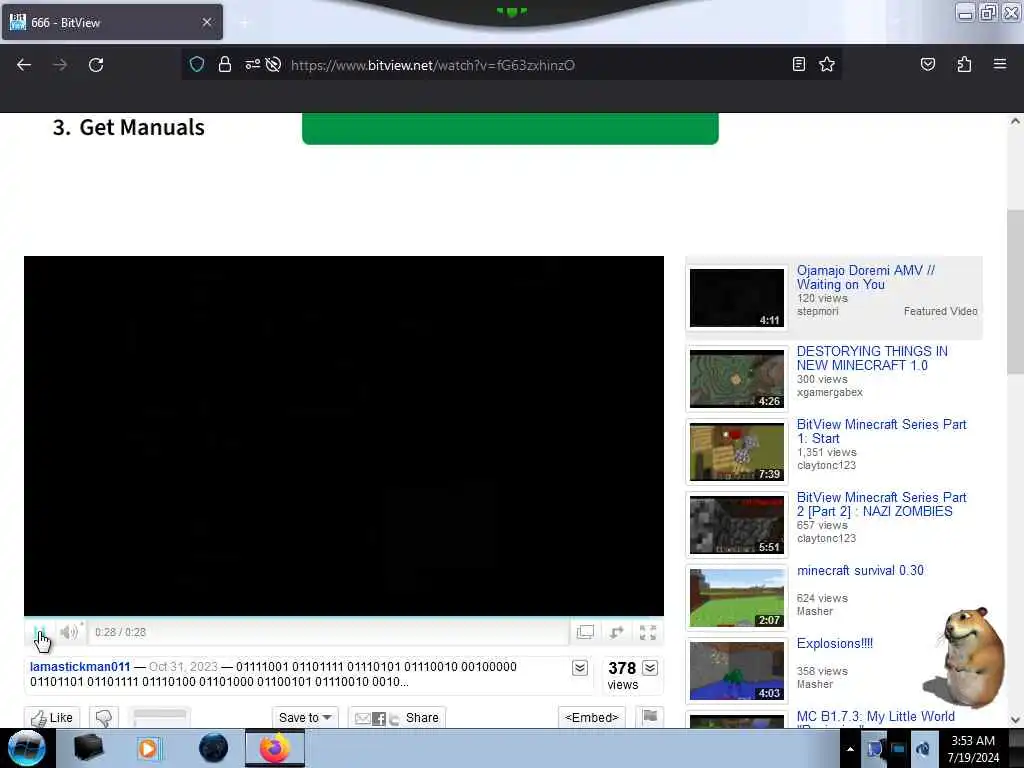Open Firefox extensions menu

[x=964, y=64]
